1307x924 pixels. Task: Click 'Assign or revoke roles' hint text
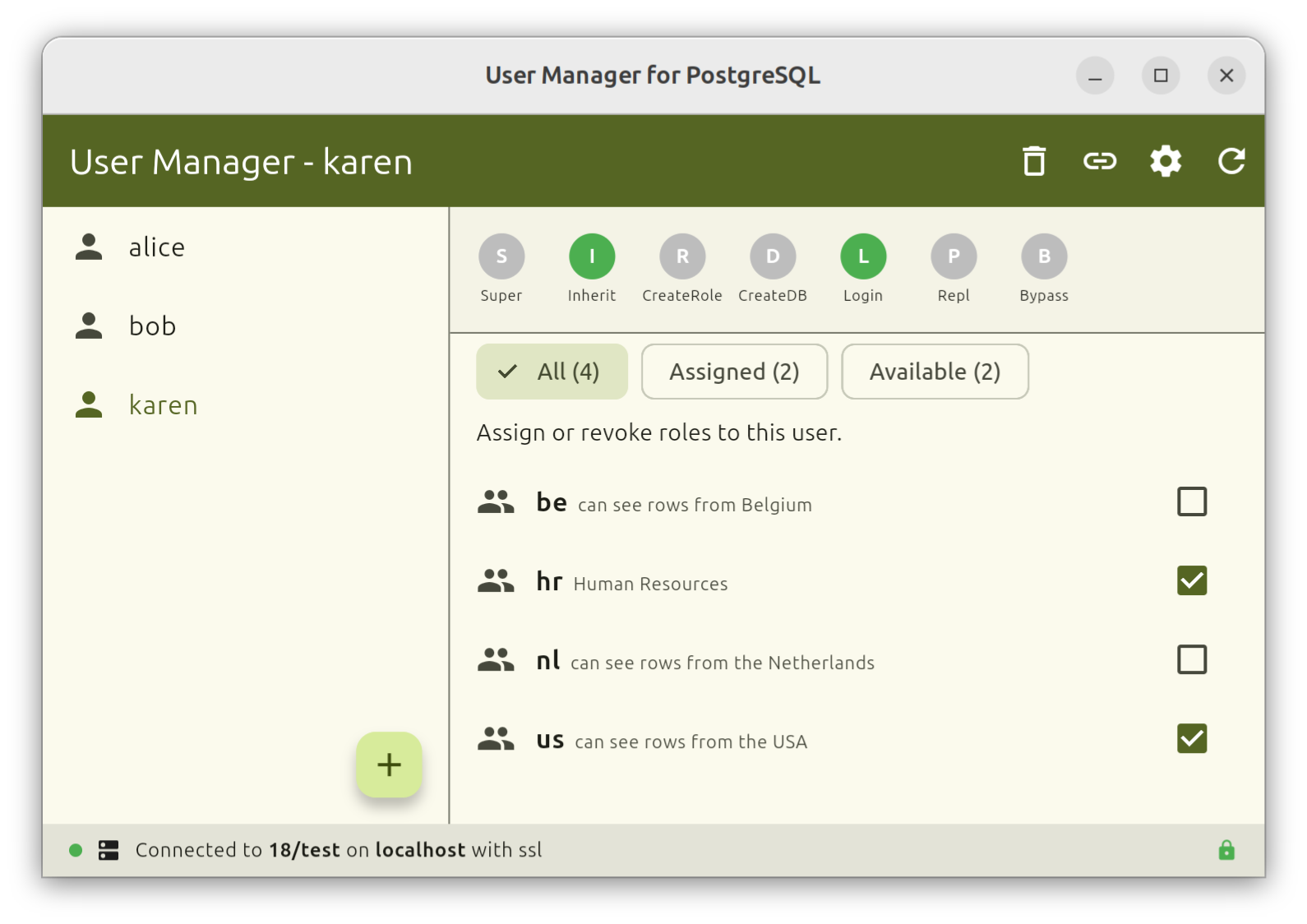tap(659, 433)
